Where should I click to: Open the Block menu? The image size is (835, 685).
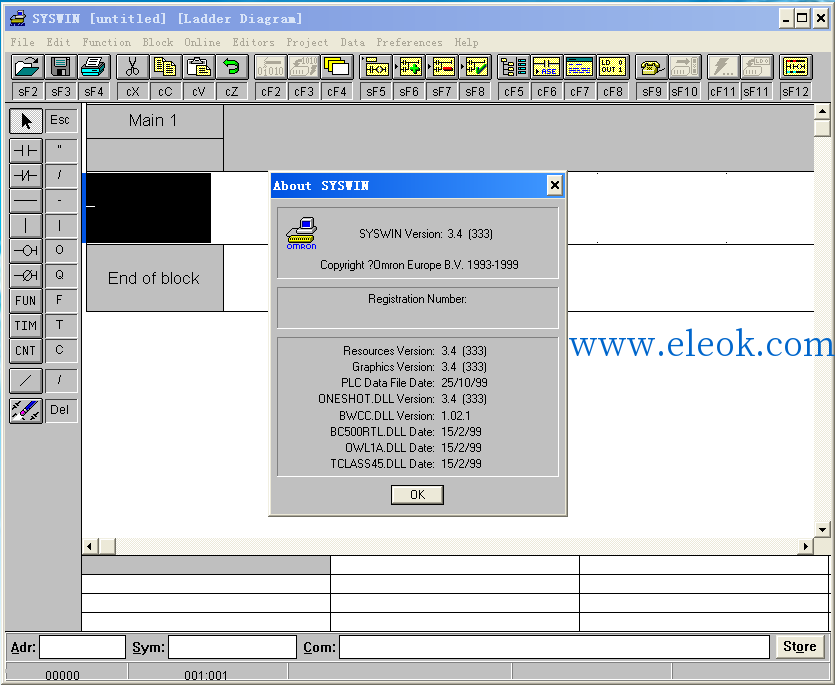coord(158,42)
